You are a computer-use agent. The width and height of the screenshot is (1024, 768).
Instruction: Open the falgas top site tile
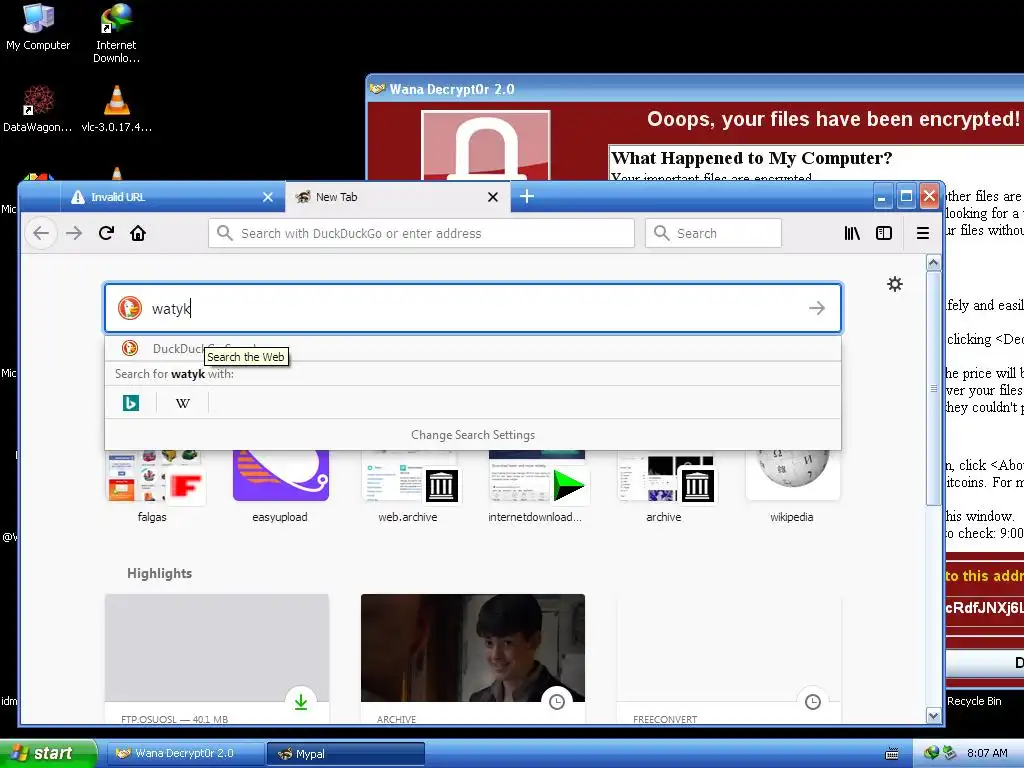pyautogui.click(x=152, y=487)
